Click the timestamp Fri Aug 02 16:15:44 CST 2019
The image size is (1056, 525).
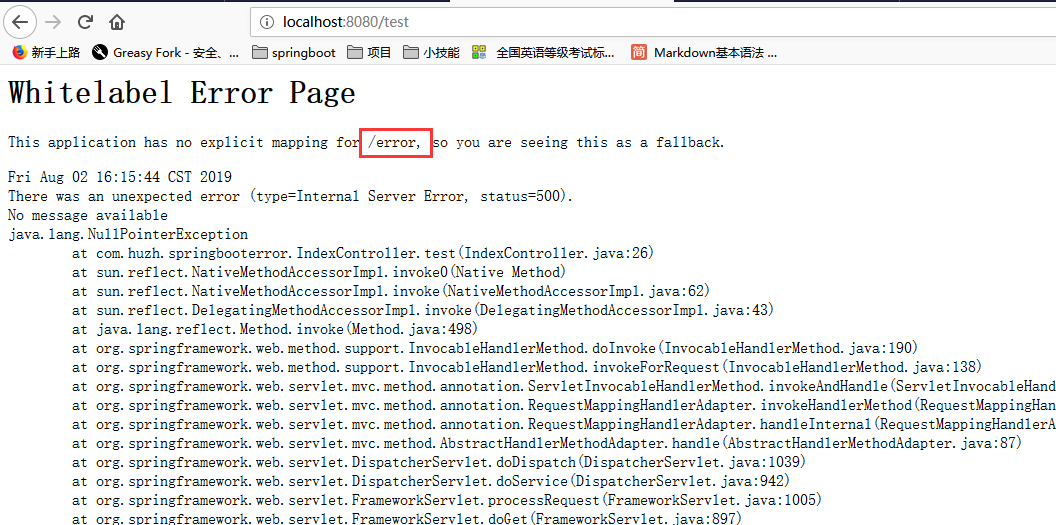[120, 178]
